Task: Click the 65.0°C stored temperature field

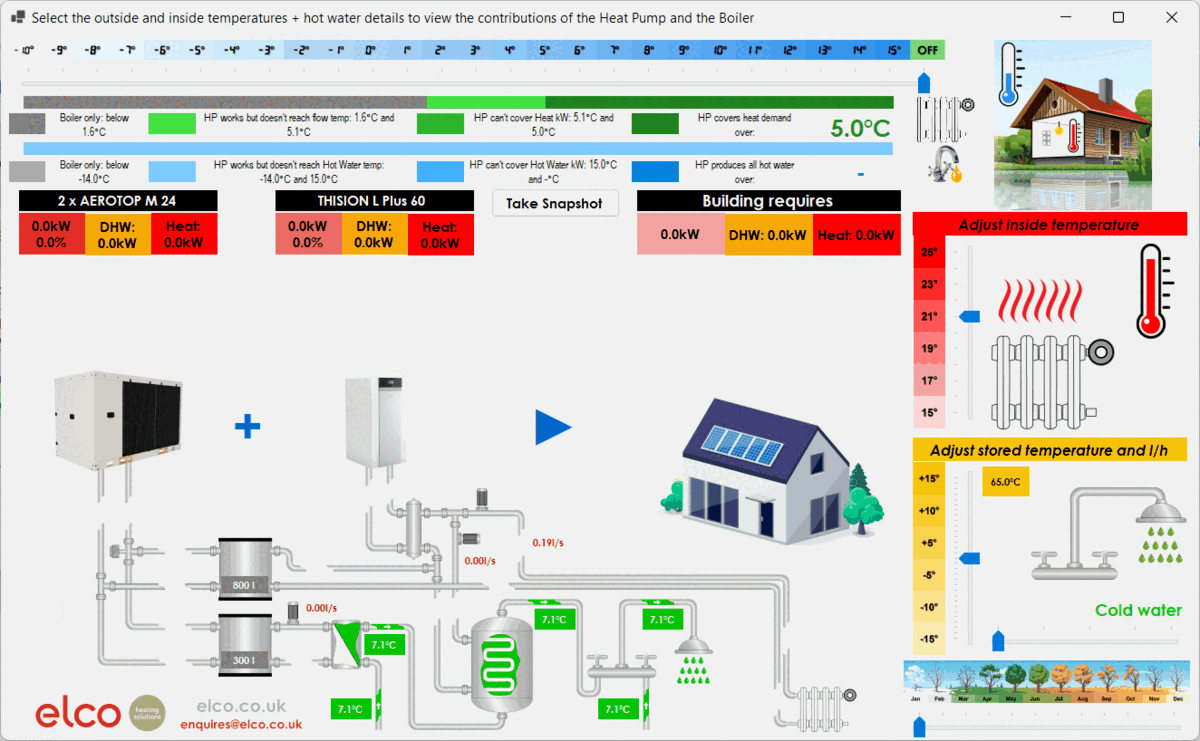Action: coord(1005,481)
